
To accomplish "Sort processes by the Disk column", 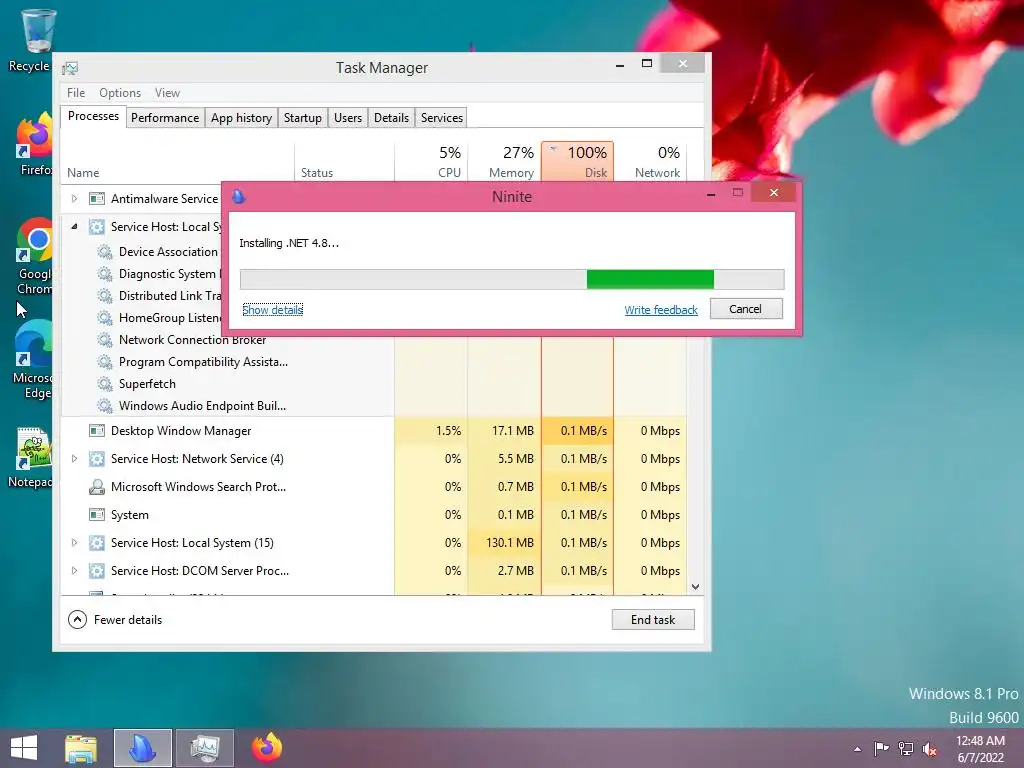I will (577, 161).
